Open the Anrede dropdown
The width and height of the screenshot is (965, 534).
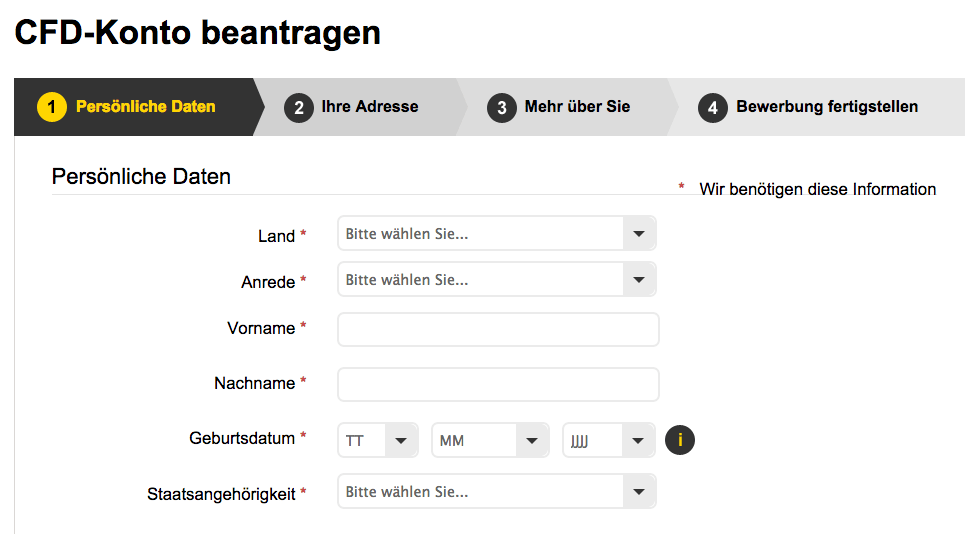497,279
